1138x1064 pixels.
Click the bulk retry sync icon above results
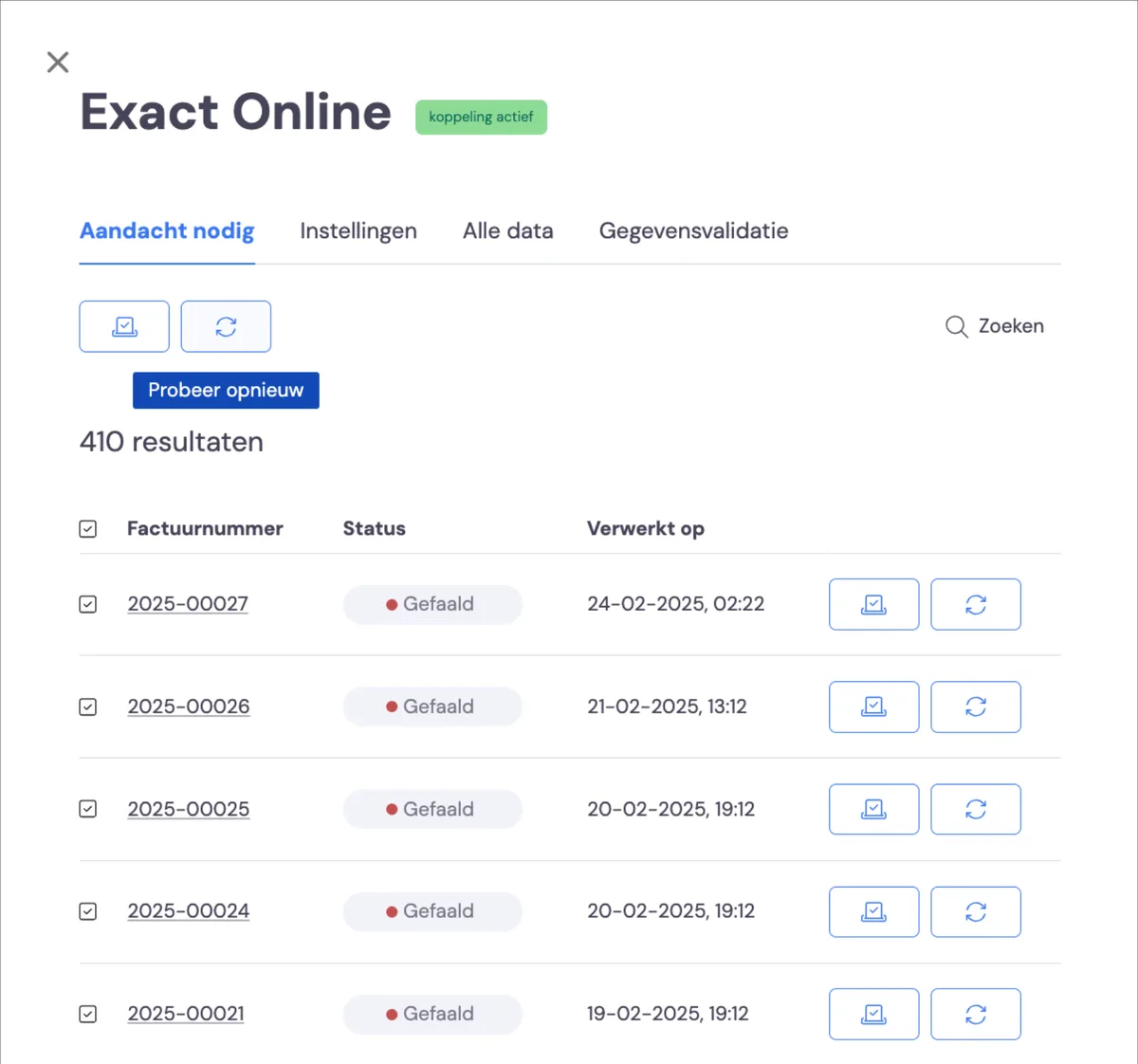coord(226,326)
